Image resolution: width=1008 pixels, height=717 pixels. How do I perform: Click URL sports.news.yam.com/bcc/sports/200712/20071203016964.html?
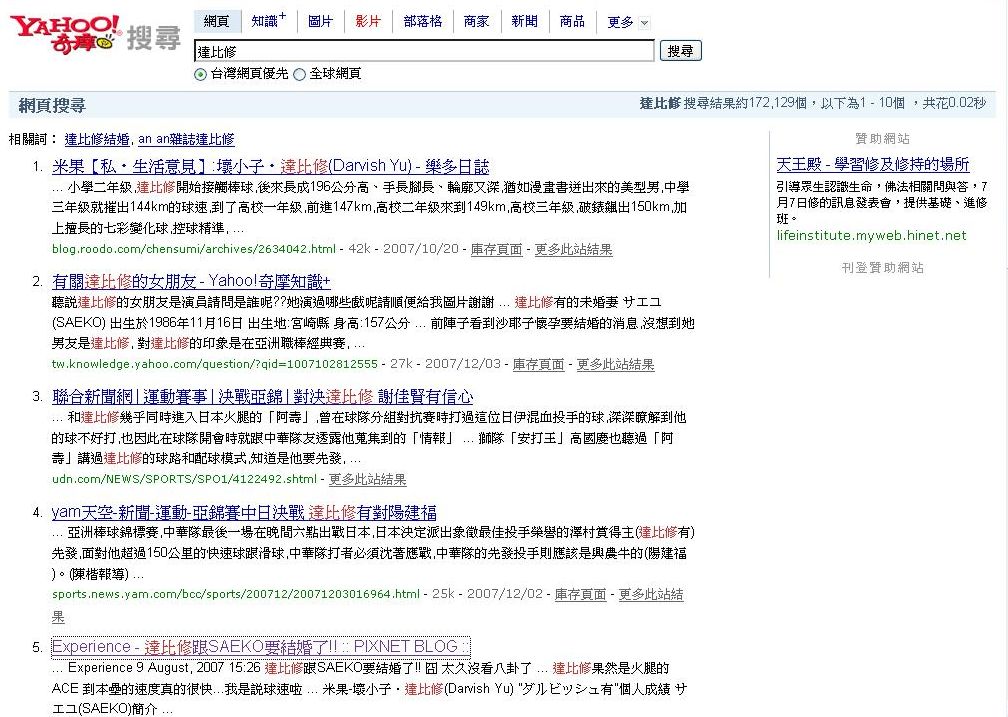click(236, 594)
